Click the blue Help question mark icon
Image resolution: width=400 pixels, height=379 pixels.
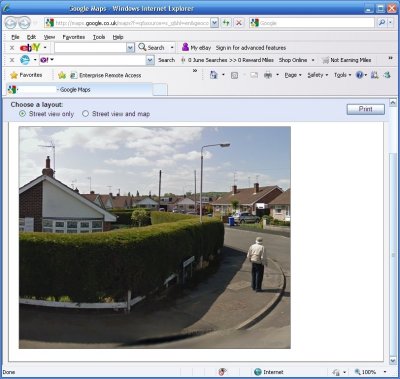point(359,75)
